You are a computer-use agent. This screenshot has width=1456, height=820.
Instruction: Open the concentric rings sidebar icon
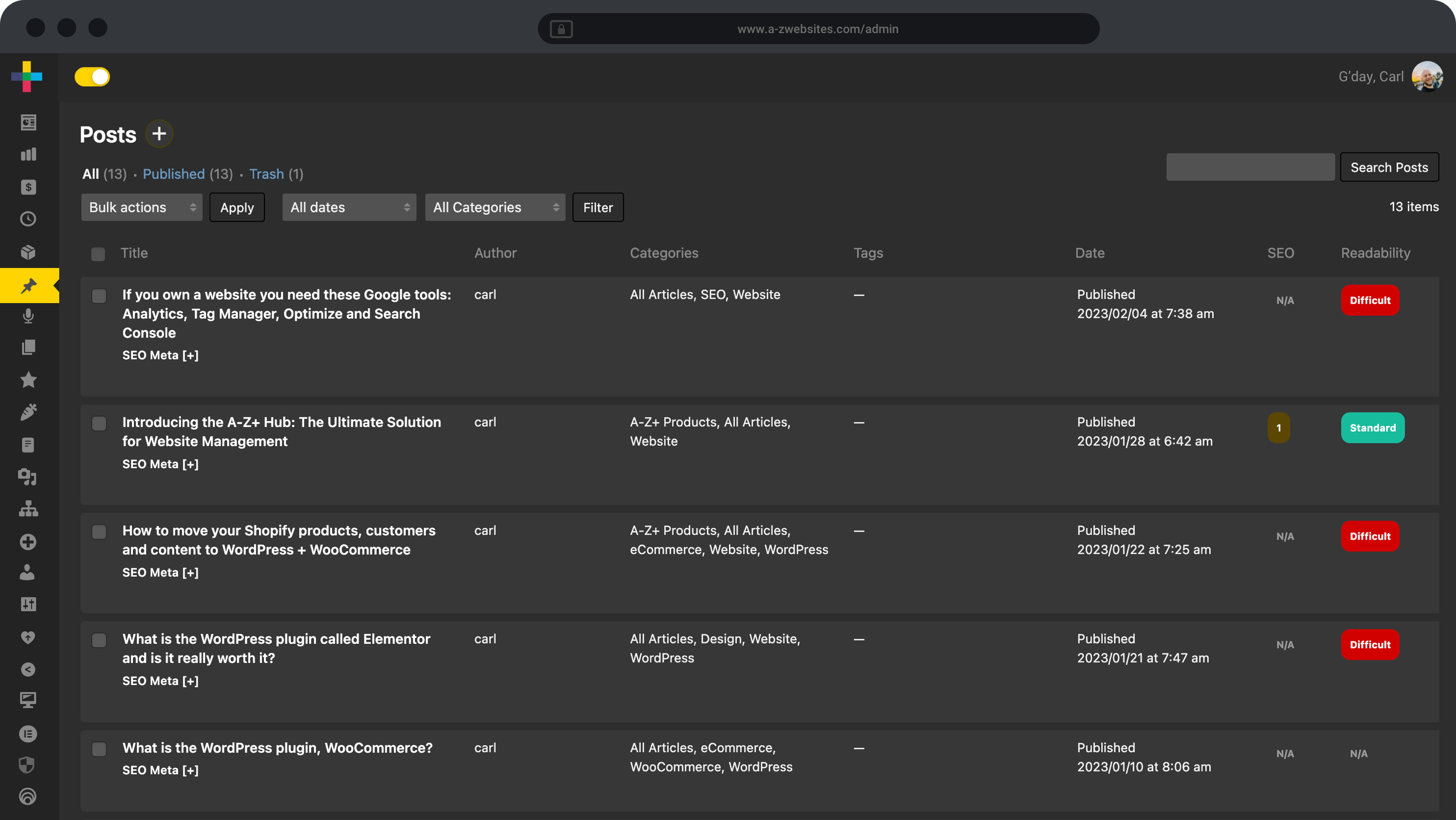coord(28,797)
